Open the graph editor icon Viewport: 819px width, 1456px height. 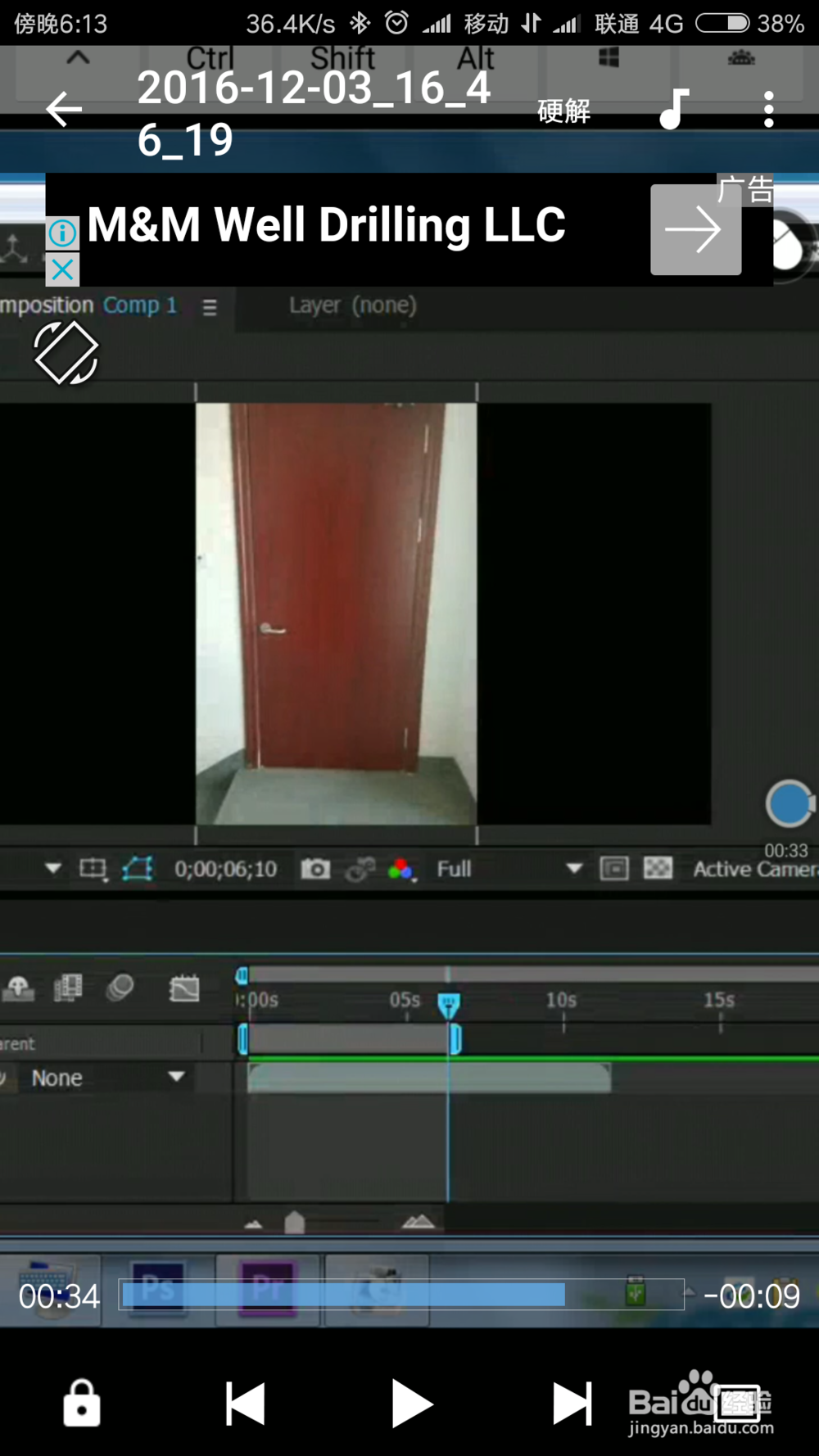pos(184,988)
